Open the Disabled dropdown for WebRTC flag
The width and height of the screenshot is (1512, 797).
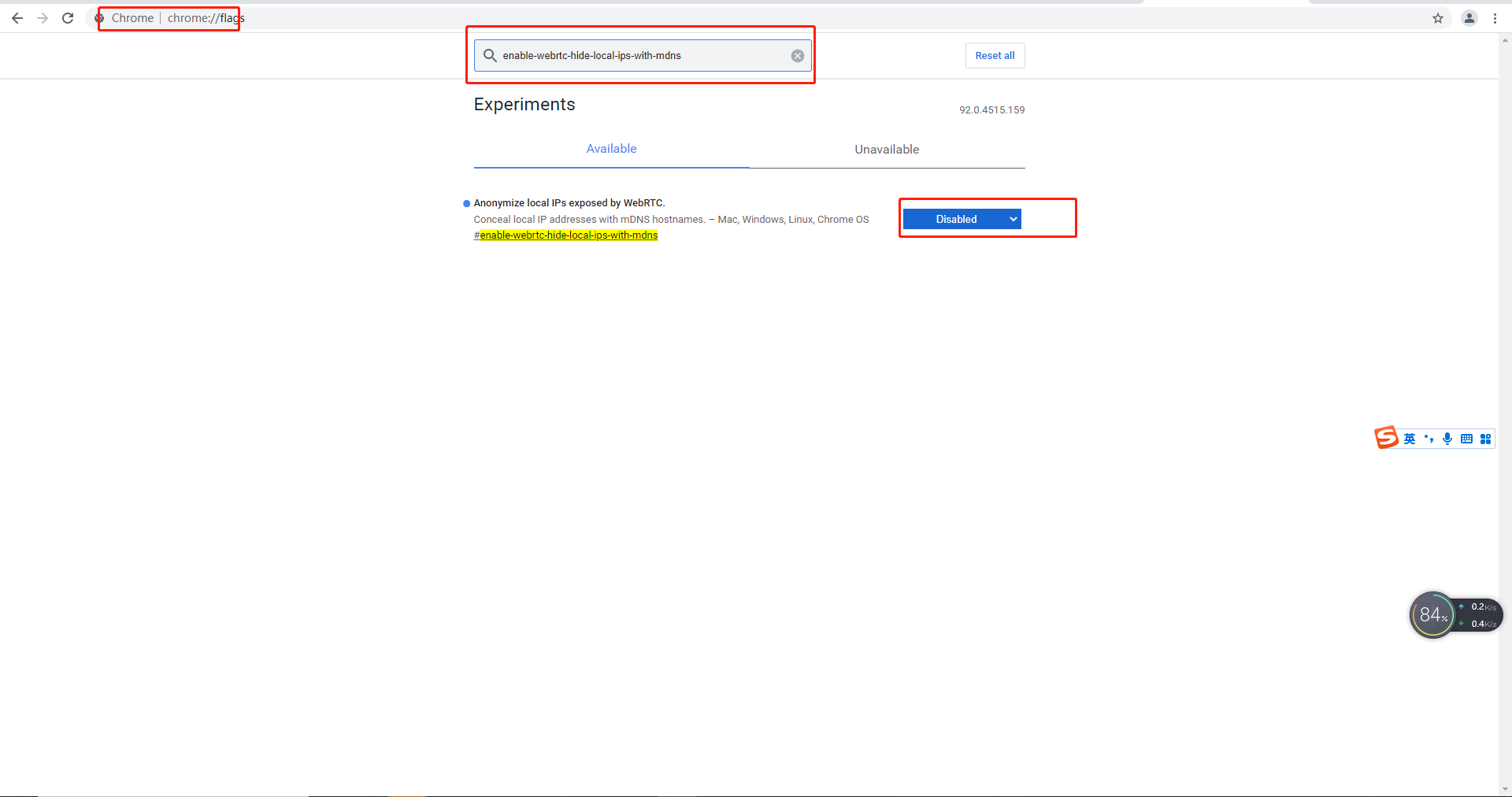(962, 219)
